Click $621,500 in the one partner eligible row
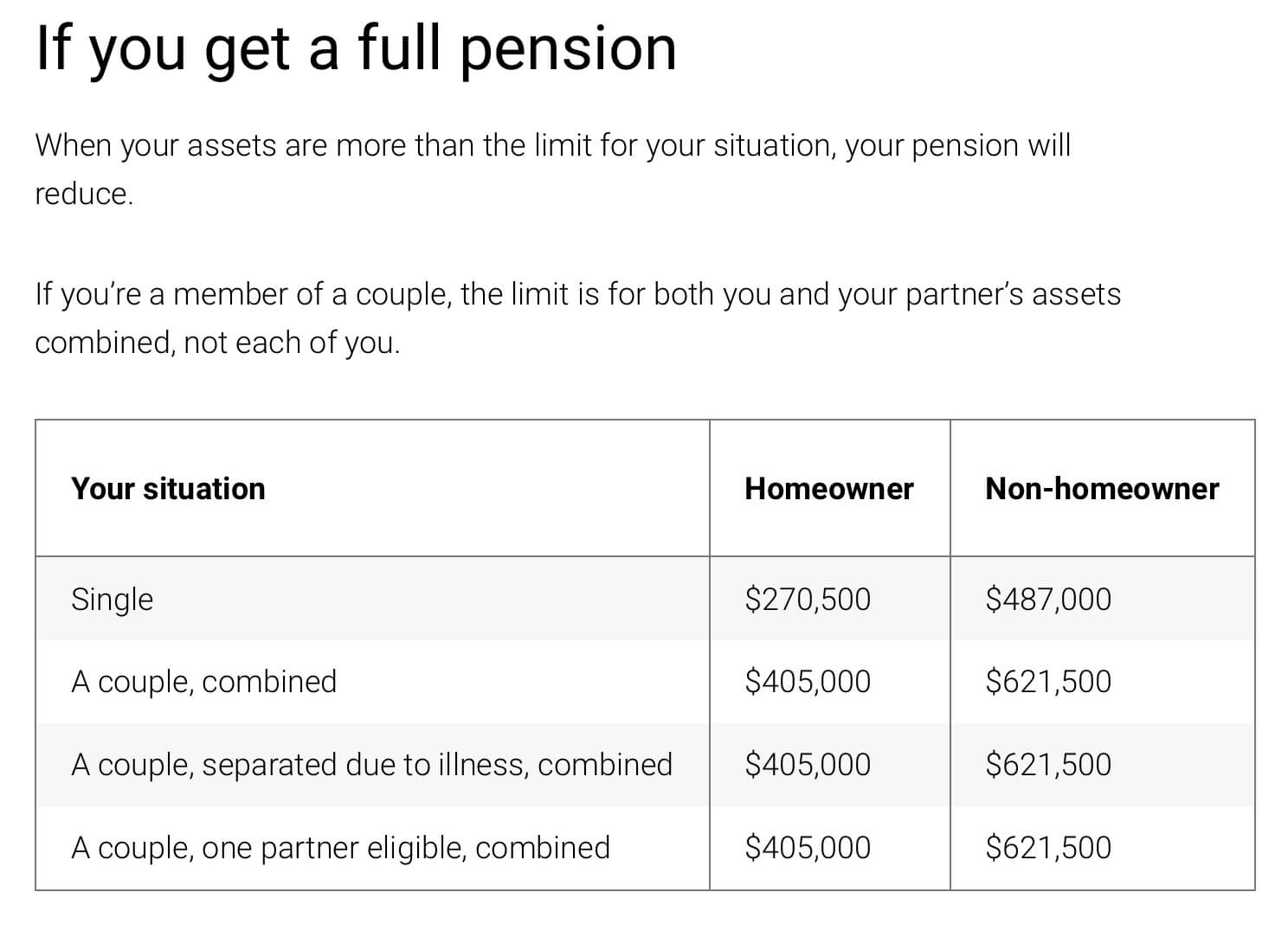Viewport: 1288px width, 950px height. [1048, 849]
